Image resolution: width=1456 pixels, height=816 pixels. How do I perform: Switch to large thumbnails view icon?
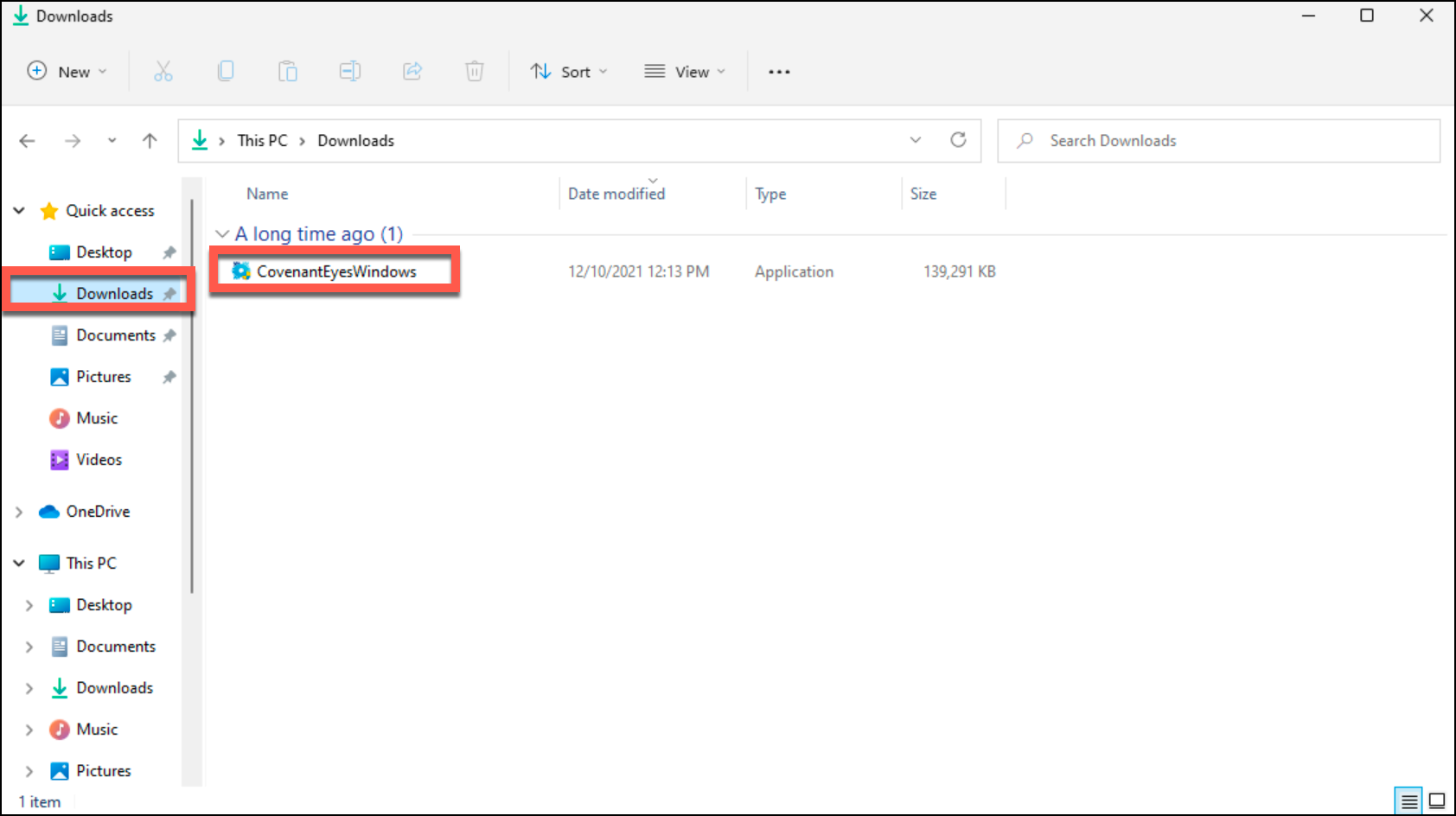1437,801
